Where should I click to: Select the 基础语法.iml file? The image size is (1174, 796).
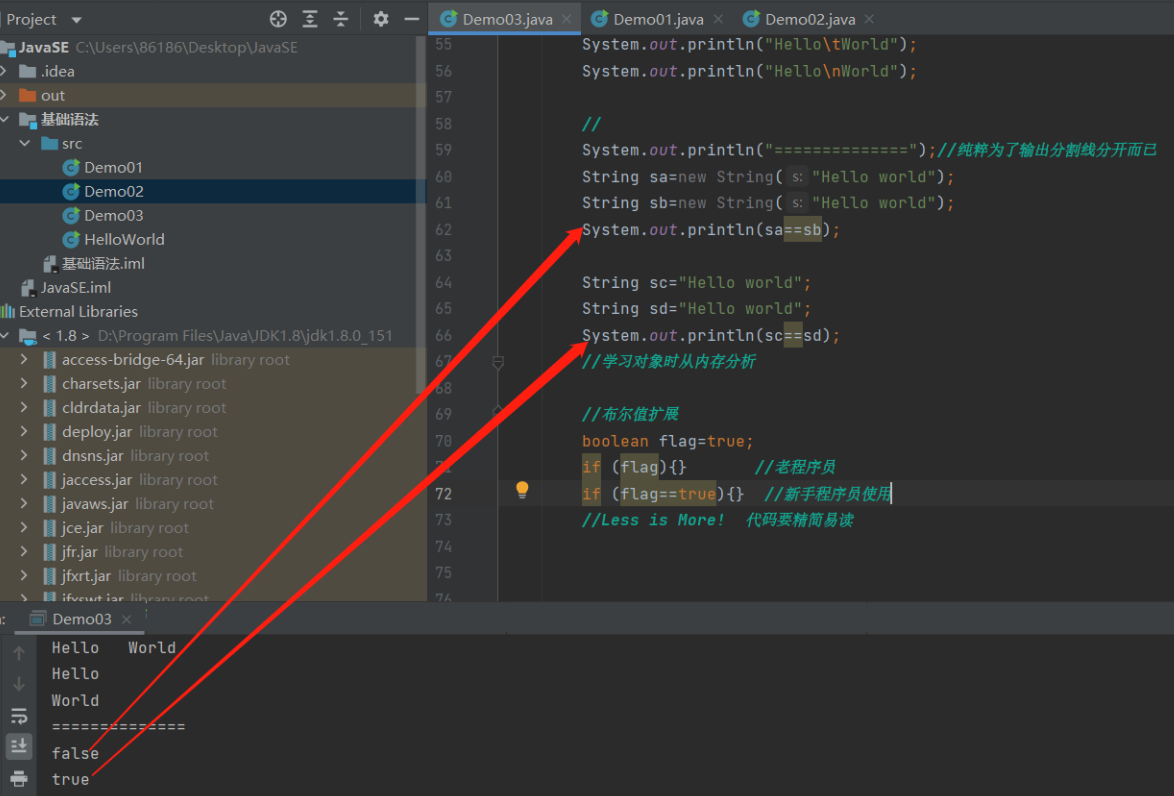tap(103, 263)
